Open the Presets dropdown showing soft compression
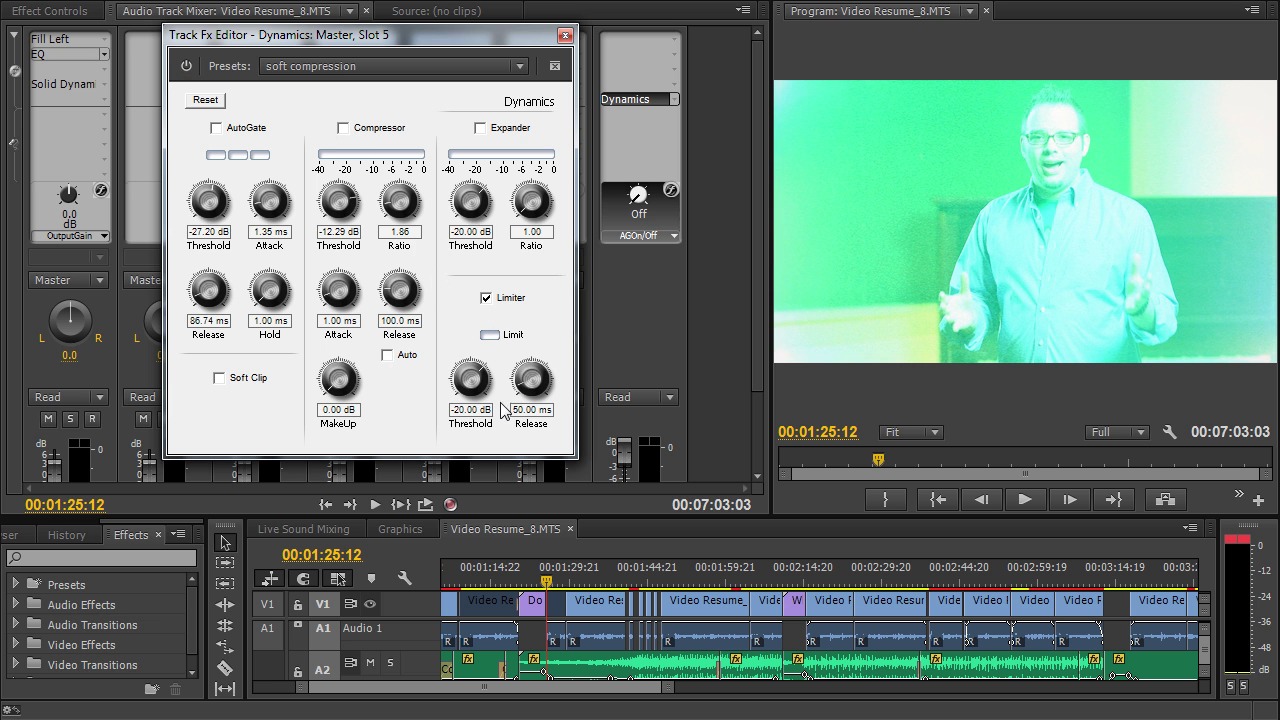Viewport: 1280px width, 720px height. pos(394,66)
